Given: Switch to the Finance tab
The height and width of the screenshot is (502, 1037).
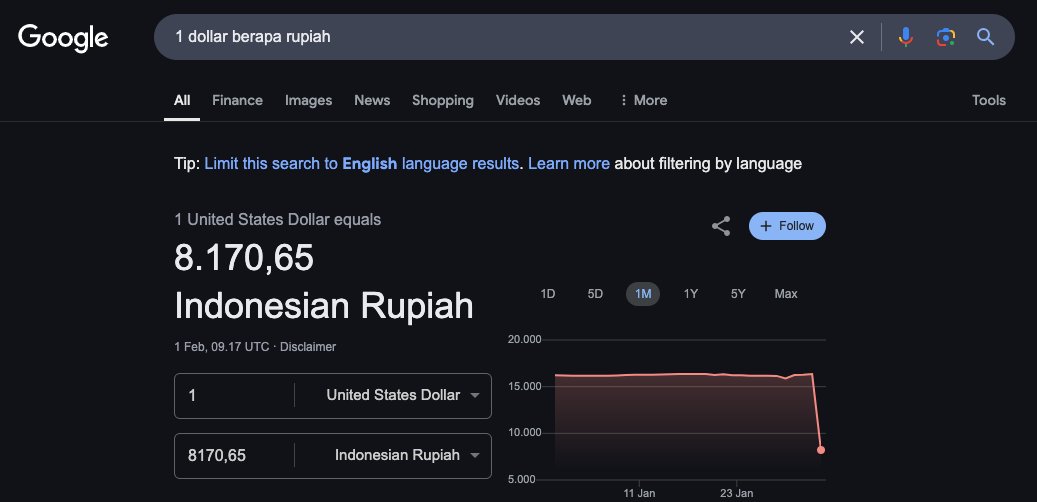Looking at the screenshot, I should tap(237, 101).
